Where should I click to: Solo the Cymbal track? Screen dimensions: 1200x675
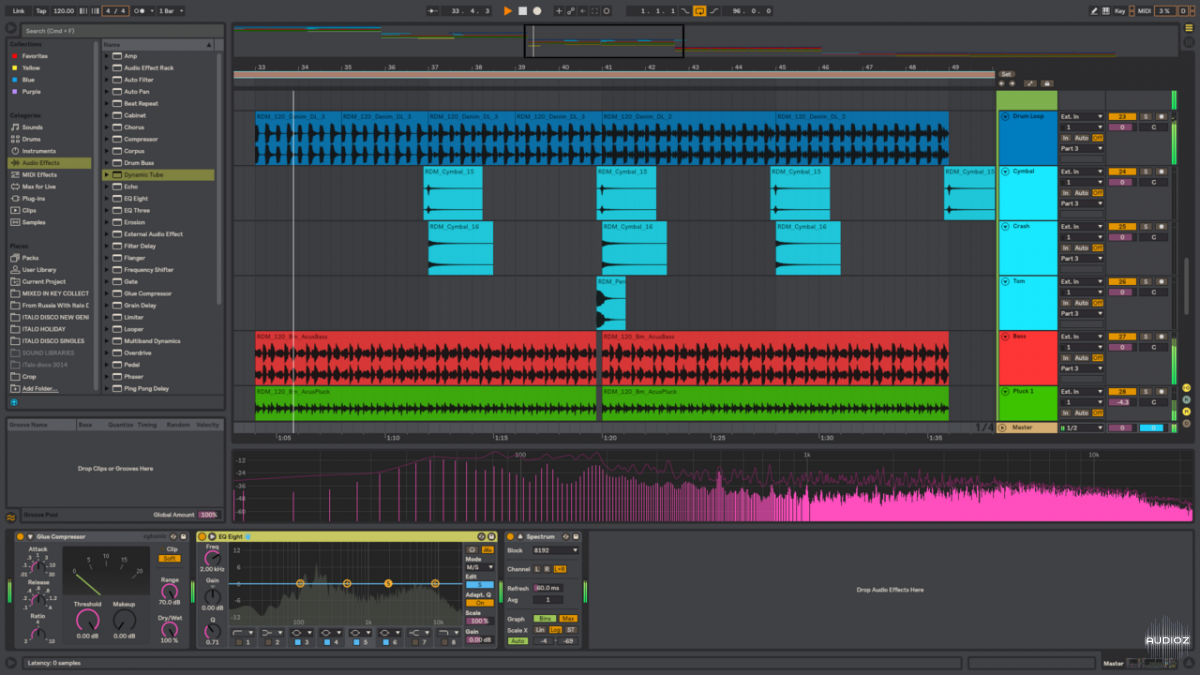[1145, 172]
